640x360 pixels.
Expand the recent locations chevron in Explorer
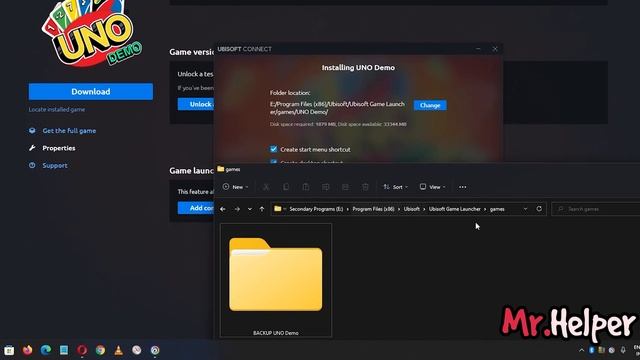250,209
